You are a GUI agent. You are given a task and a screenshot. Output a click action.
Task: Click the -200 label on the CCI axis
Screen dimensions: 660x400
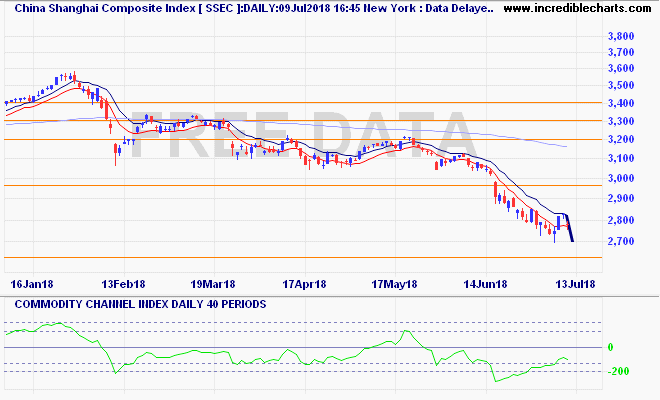(x=620, y=371)
